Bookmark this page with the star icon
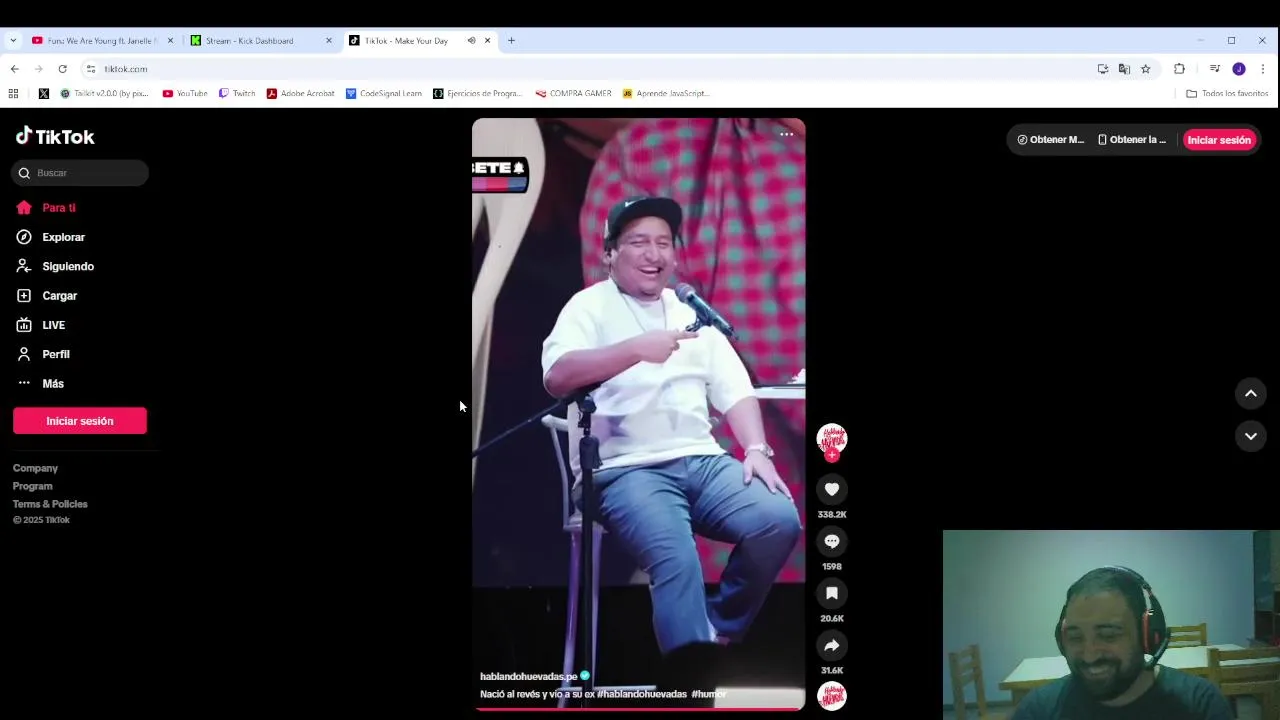This screenshot has width=1280, height=720. click(1145, 69)
